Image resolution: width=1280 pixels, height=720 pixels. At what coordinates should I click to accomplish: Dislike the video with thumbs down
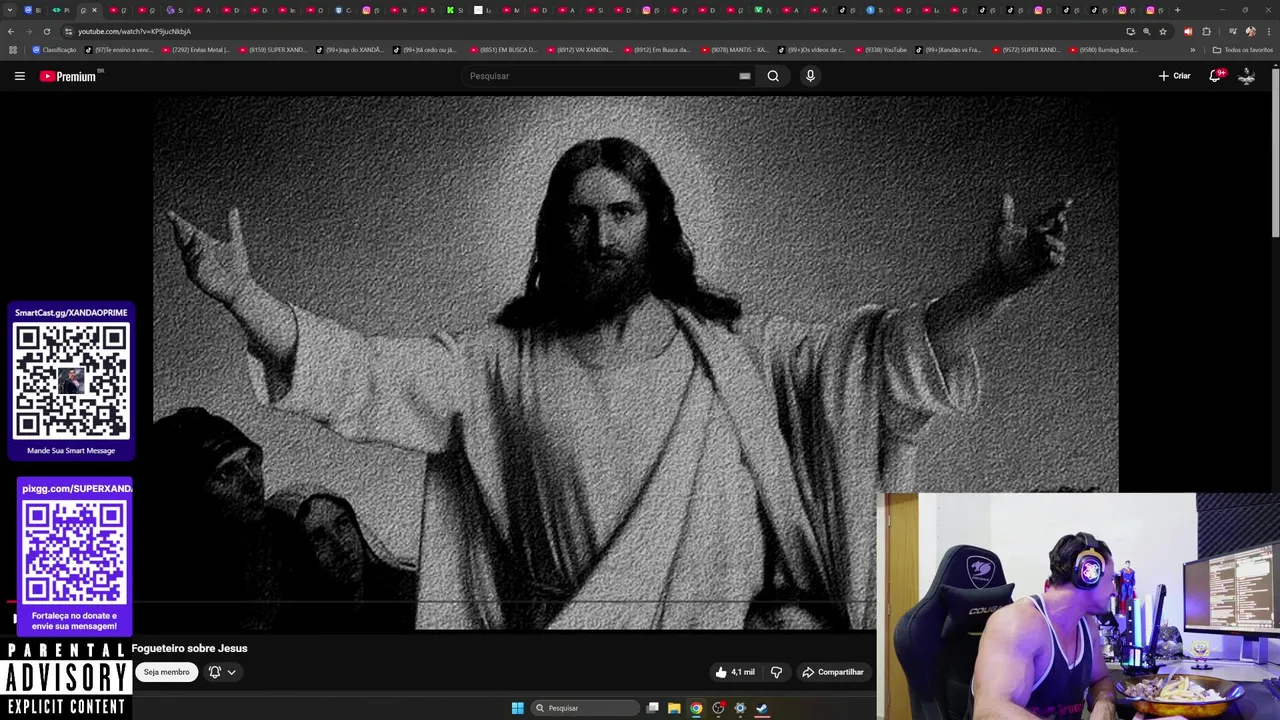click(776, 672)
